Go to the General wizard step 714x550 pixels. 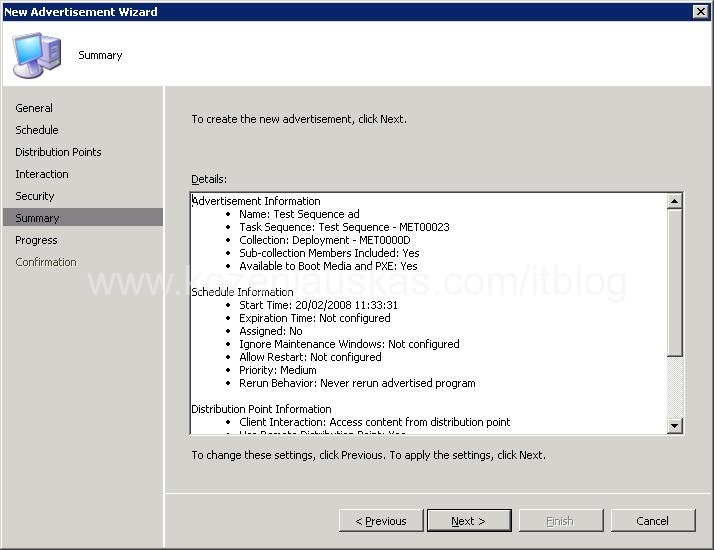(34, 108)
